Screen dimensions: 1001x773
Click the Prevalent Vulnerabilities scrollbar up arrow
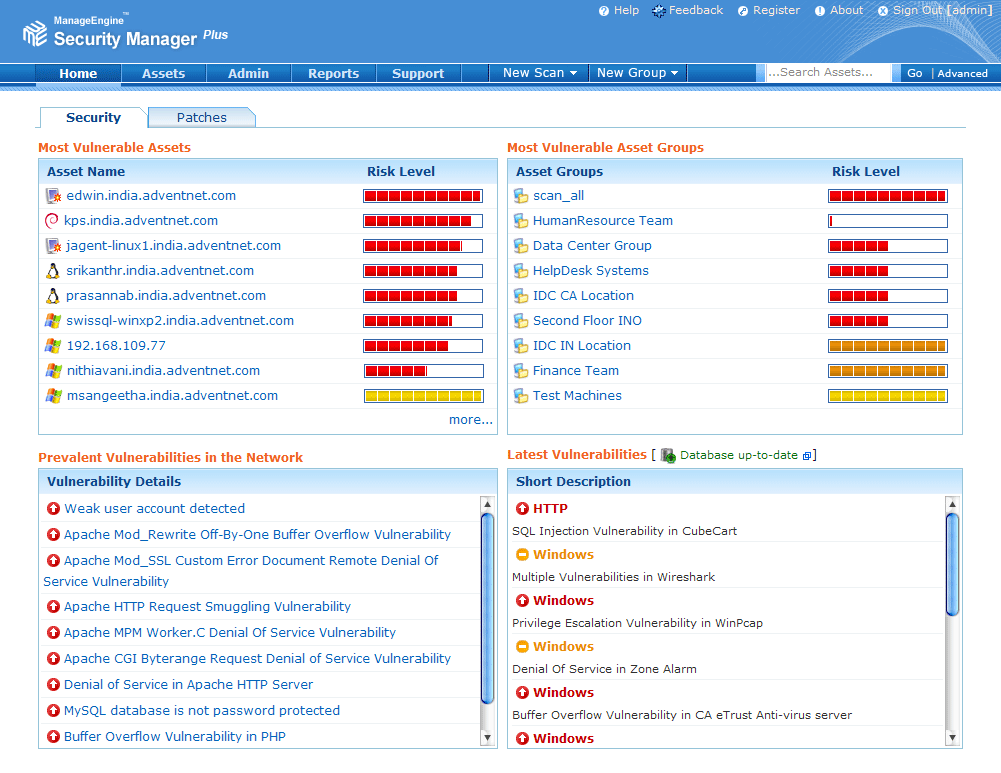pos(487,504)
